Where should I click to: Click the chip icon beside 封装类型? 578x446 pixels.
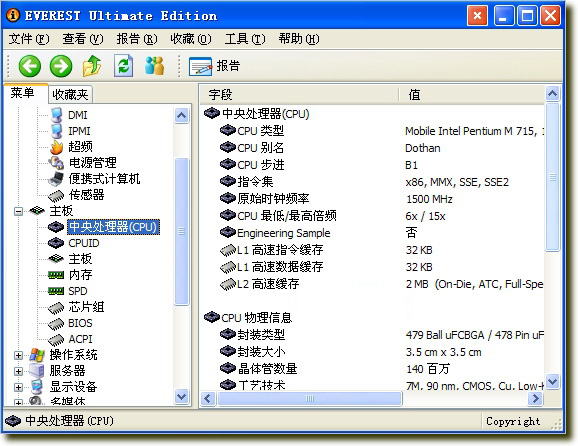[228, 334]
